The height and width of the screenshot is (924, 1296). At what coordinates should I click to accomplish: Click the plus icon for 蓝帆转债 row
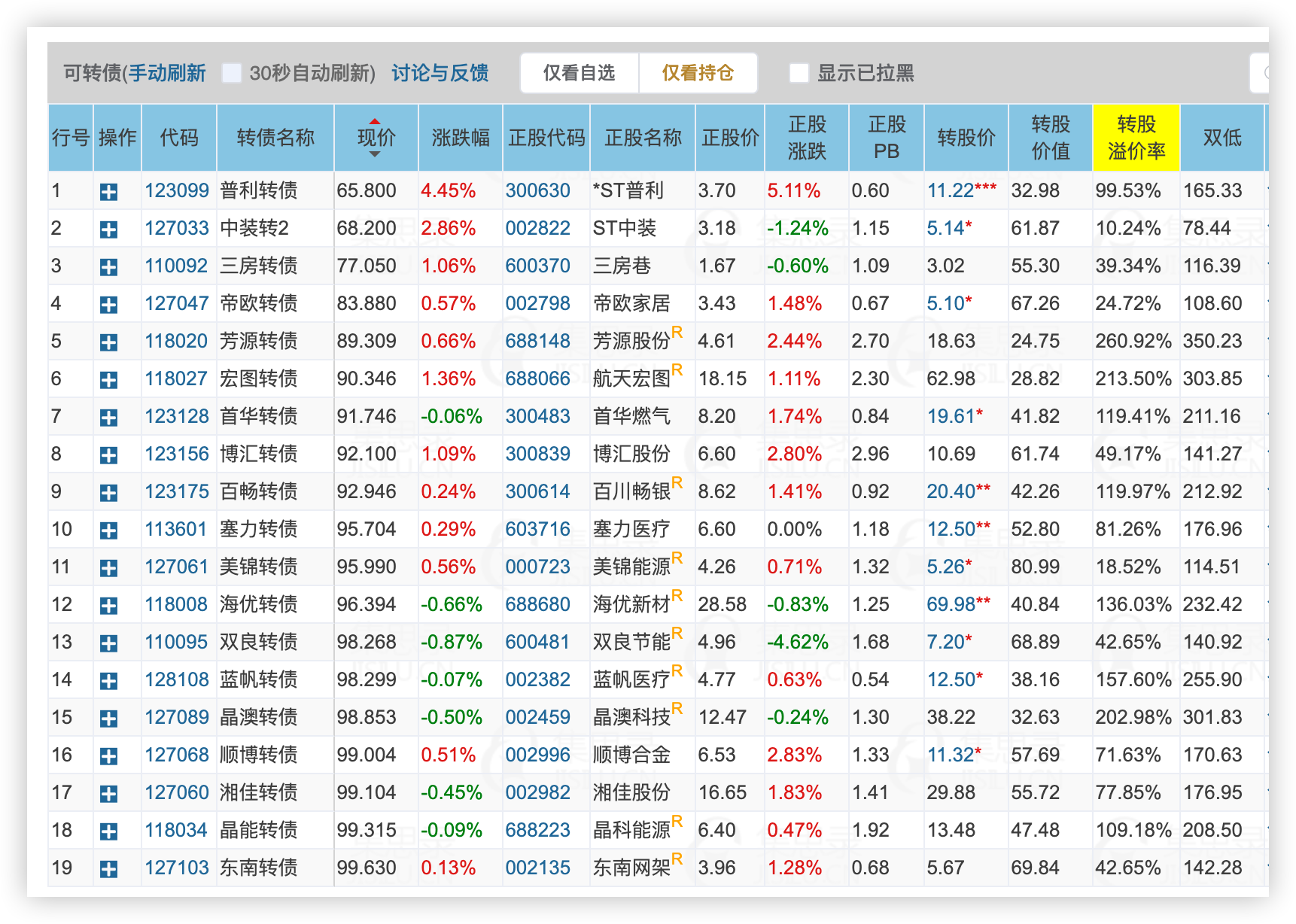coord(108,681)
